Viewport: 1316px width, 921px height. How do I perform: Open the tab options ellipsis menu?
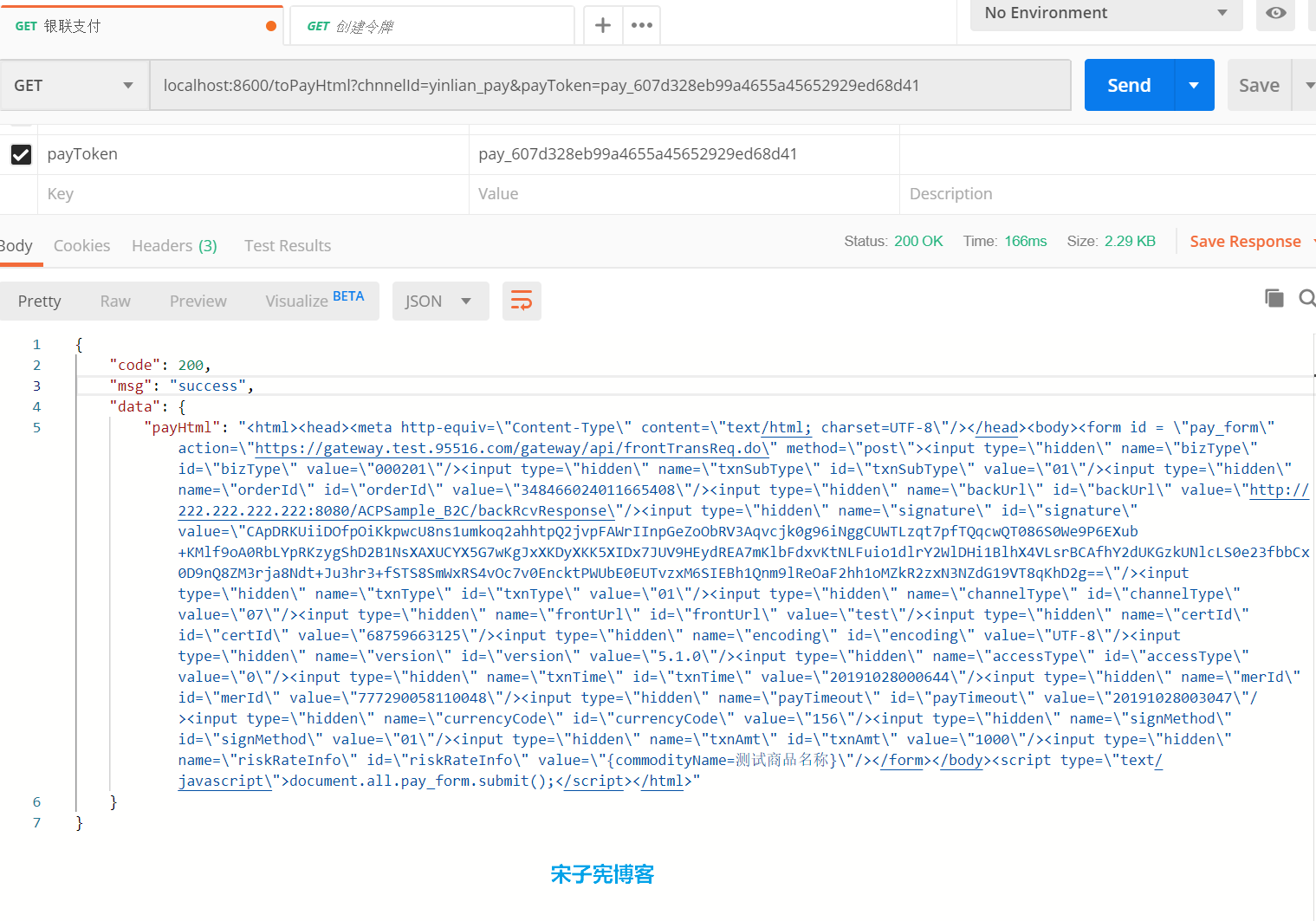(642, 25)
